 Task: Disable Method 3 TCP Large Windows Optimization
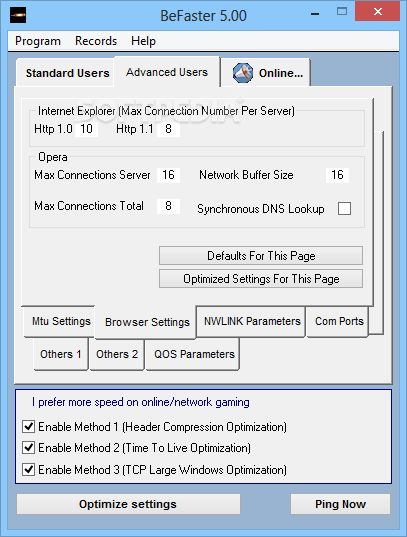(x=29, y=470)
